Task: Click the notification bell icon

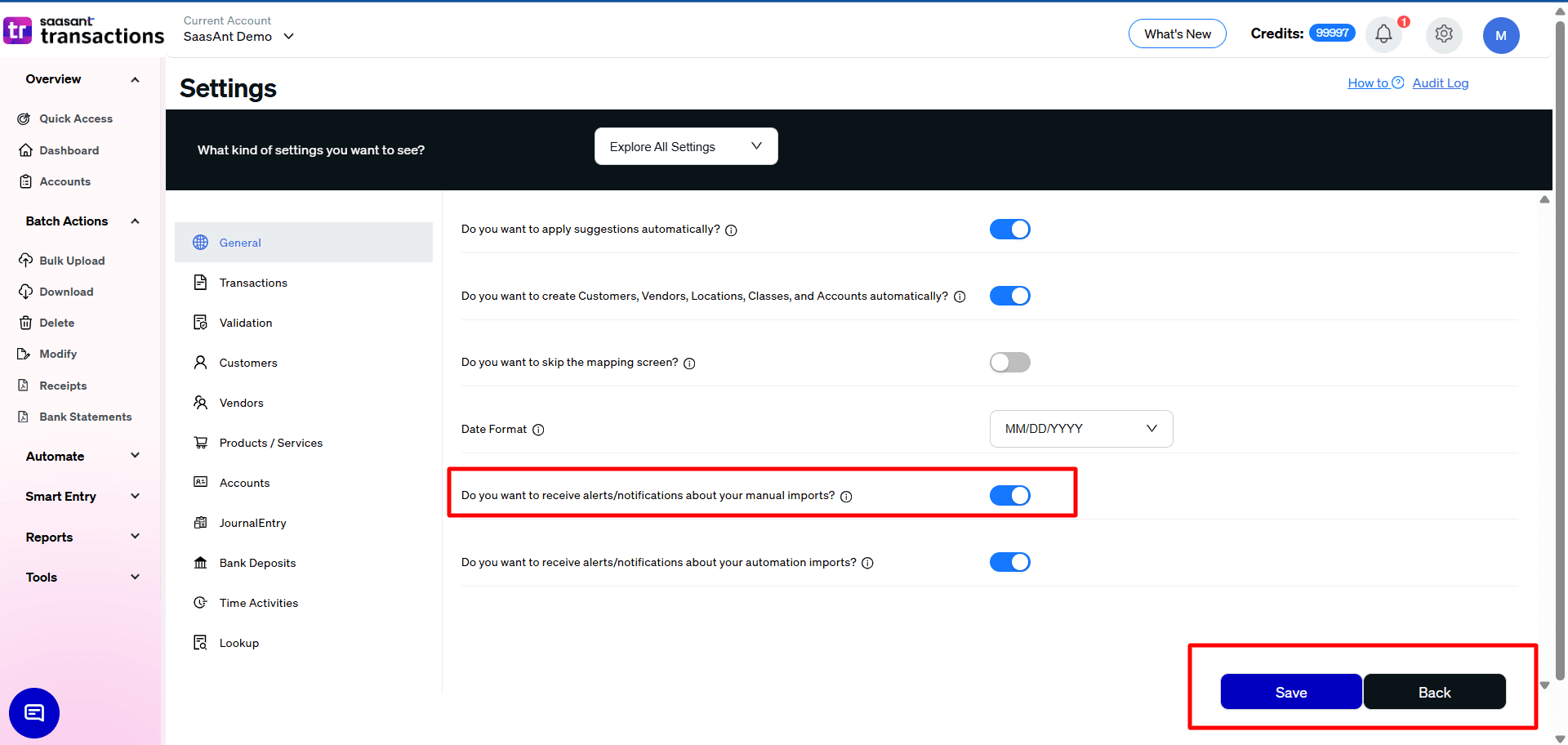Action: click(x=1383, y=34)
